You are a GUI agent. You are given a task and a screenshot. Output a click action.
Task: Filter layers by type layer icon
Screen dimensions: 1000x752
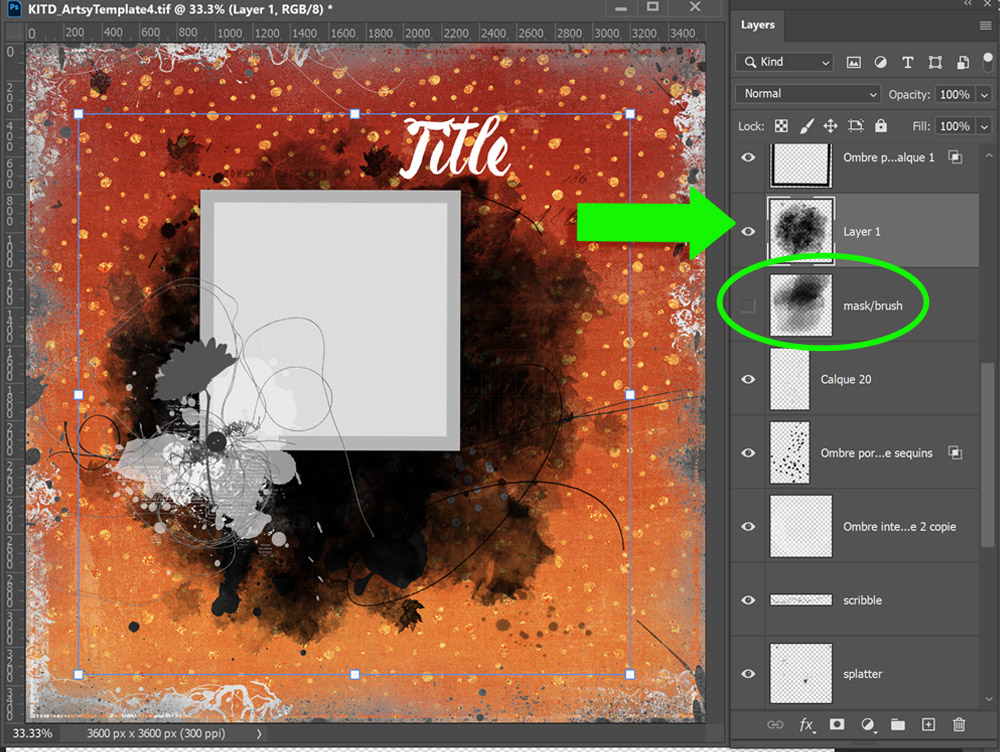click(x=908, y=62)
